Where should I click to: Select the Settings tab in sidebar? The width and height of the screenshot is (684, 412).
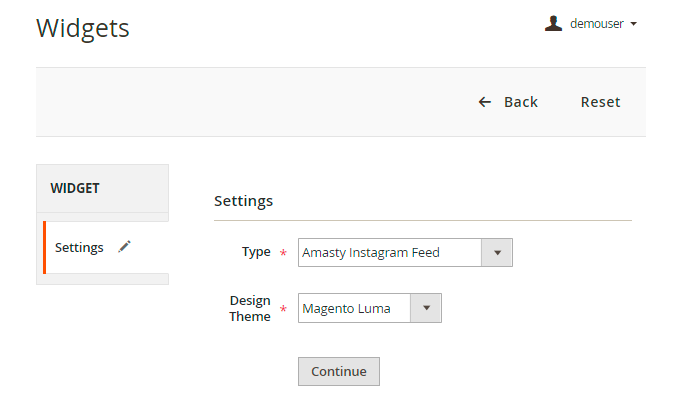pyautogui.click(x=79, y=247)
